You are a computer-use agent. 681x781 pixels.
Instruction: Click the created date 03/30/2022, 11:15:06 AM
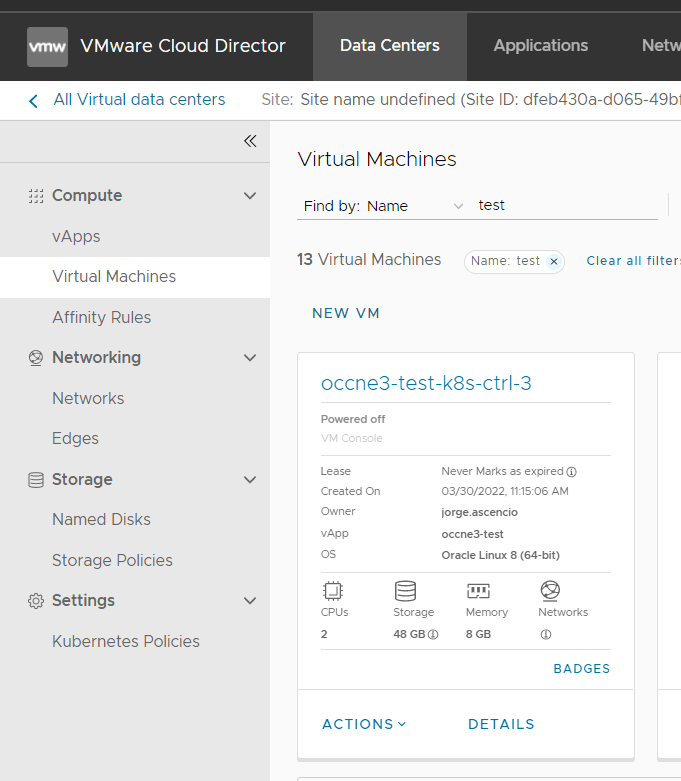click(x=505, y=492)
